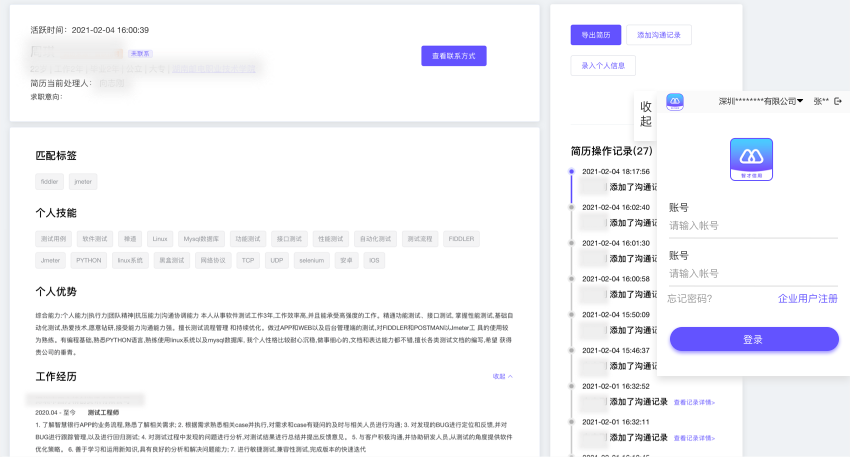
Task: Click the logout icon beside the user name
Action: click(x=838, y=101)
